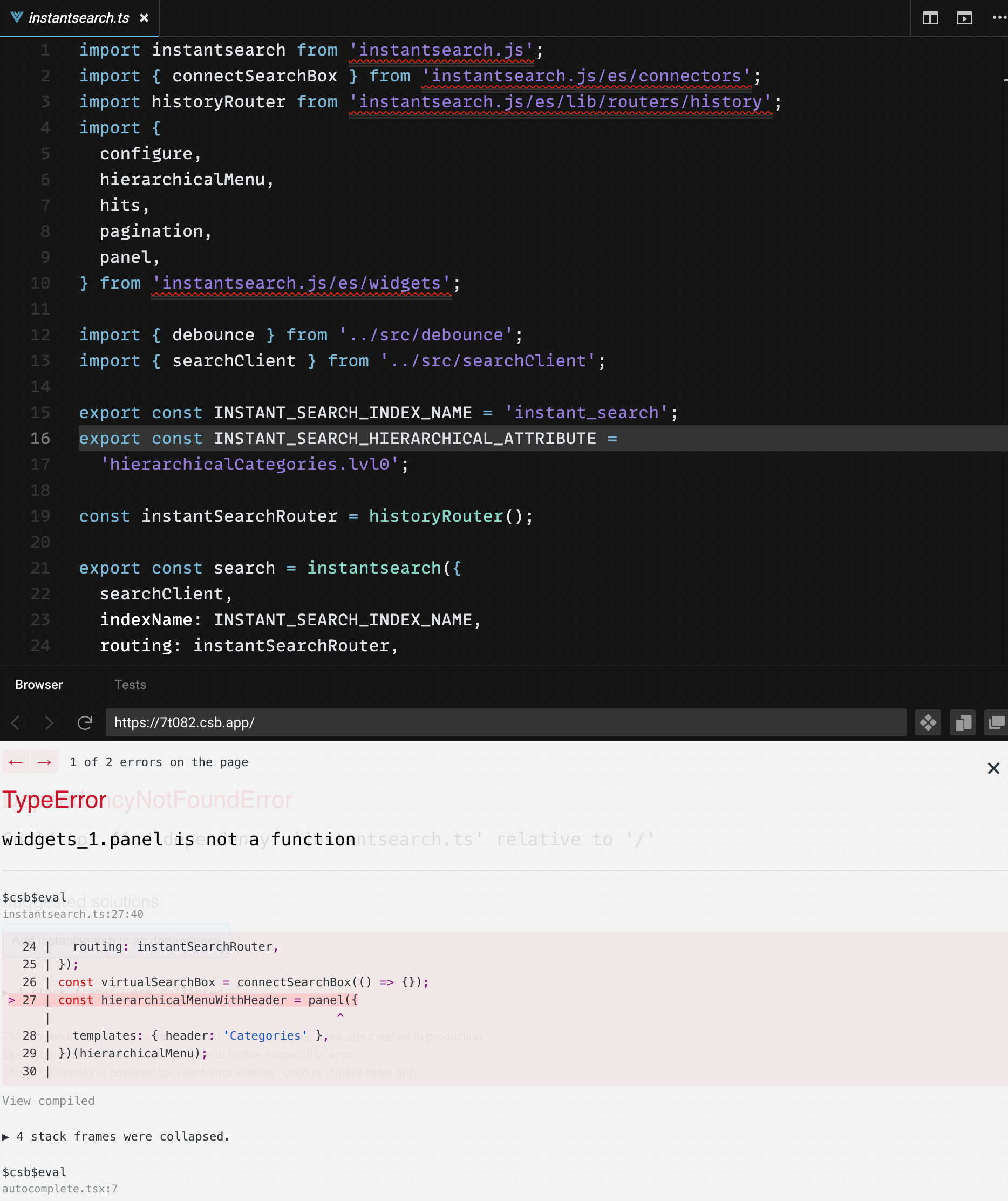
Task: Navigate to next error with right arrow
Action: click(44, 762)
